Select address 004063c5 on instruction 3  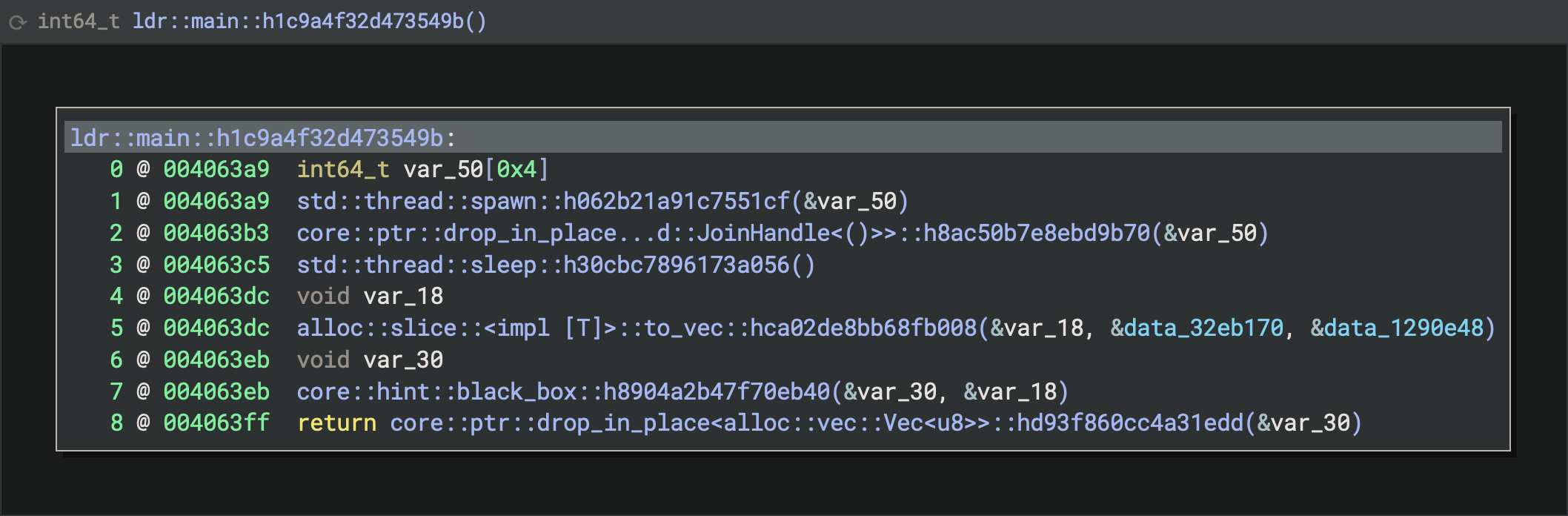coord(216,265)
